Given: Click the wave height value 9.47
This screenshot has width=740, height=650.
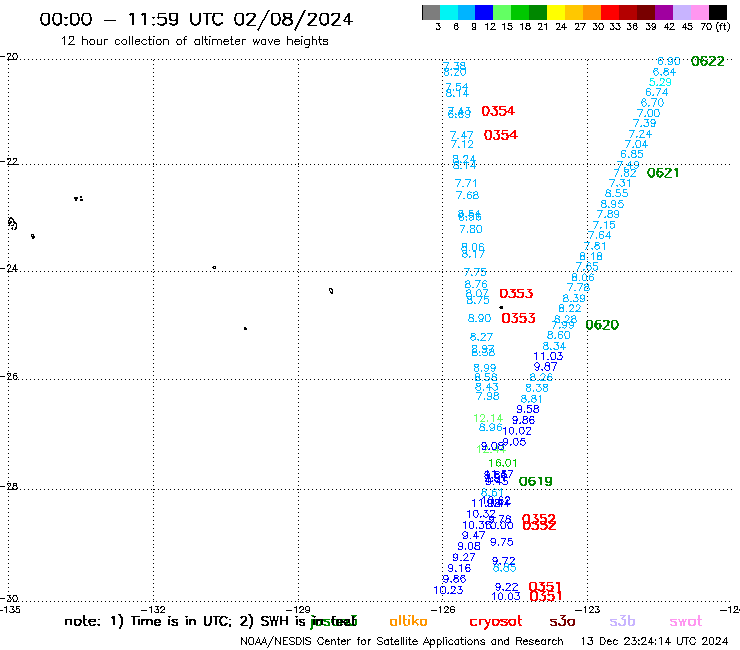Looking at the screenshot, I should click(x=473, y=535).
